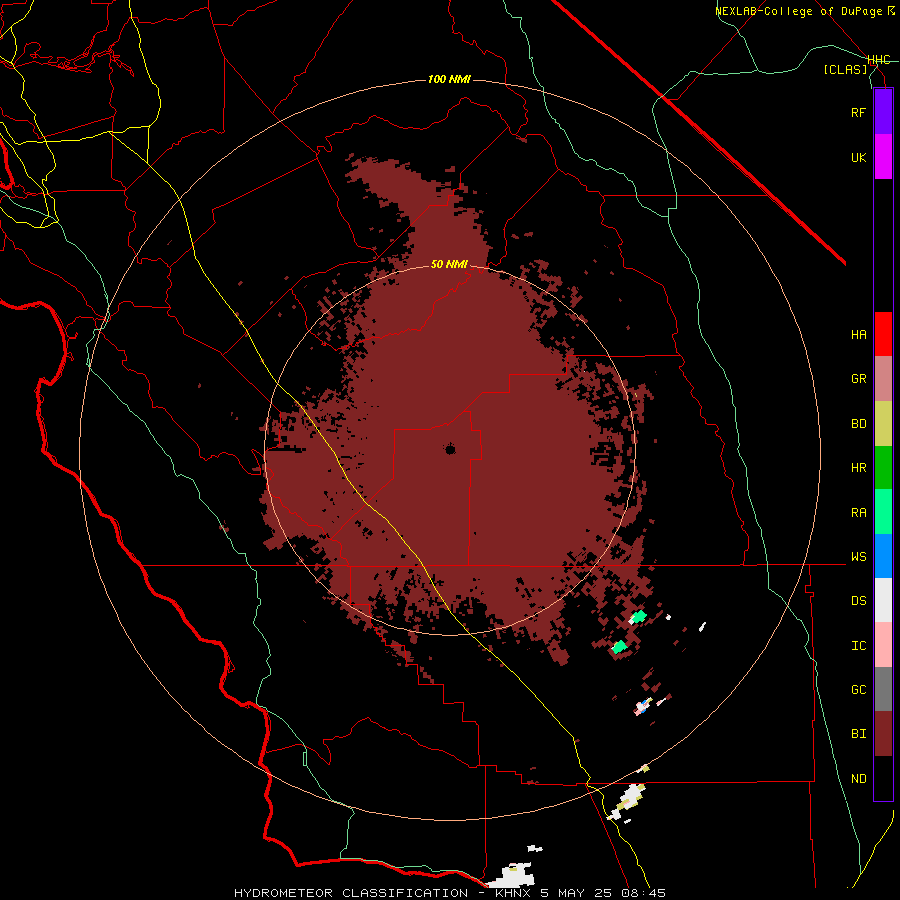Click the IC pink legend swatch
The image size is (900, 900).
[x=883, y=645]
